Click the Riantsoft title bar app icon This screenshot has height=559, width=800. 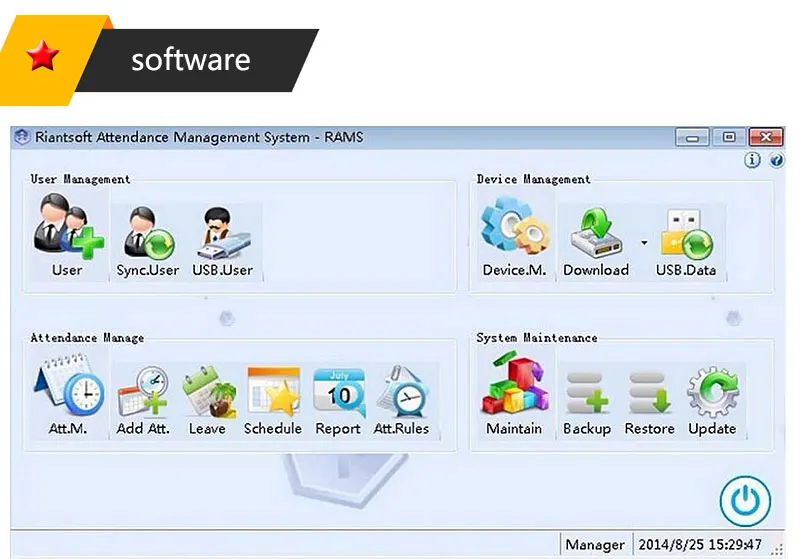[22, 137]
